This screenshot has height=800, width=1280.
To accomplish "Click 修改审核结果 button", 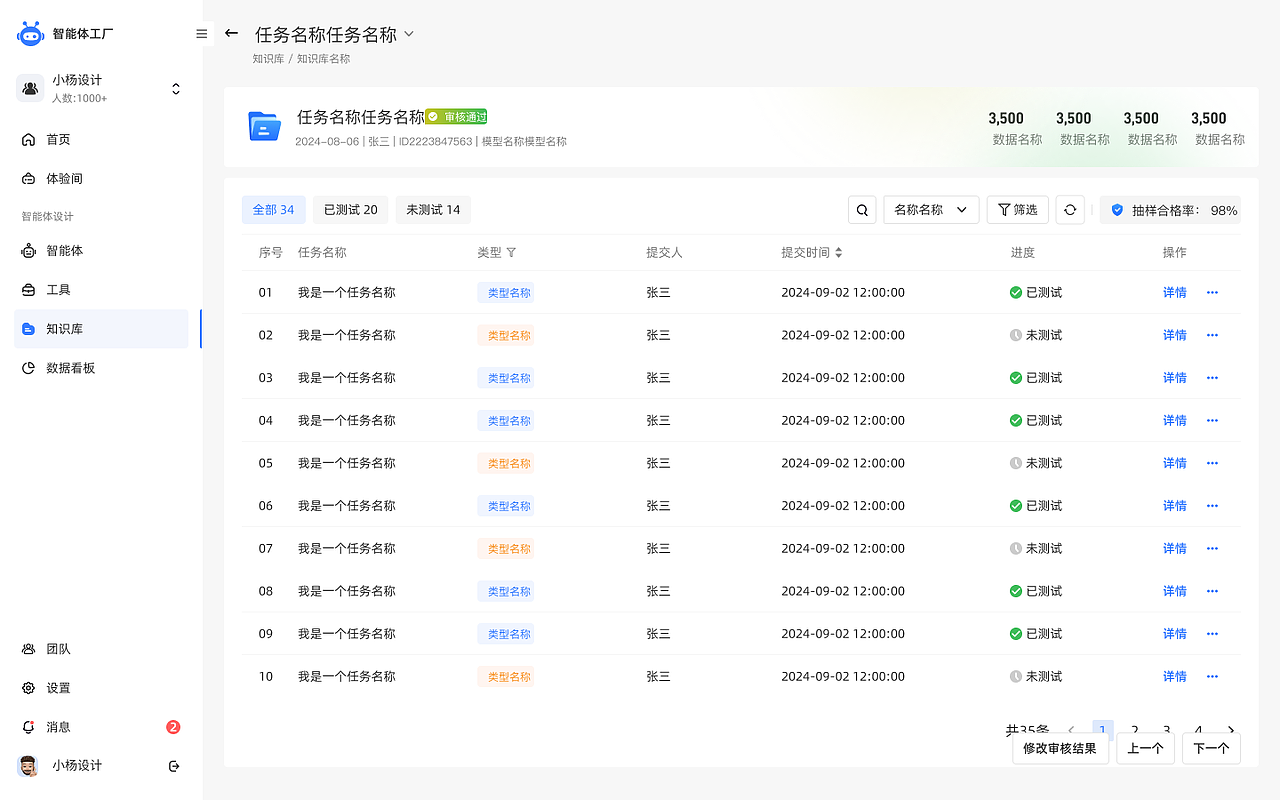I will (x=1060, y=748).
